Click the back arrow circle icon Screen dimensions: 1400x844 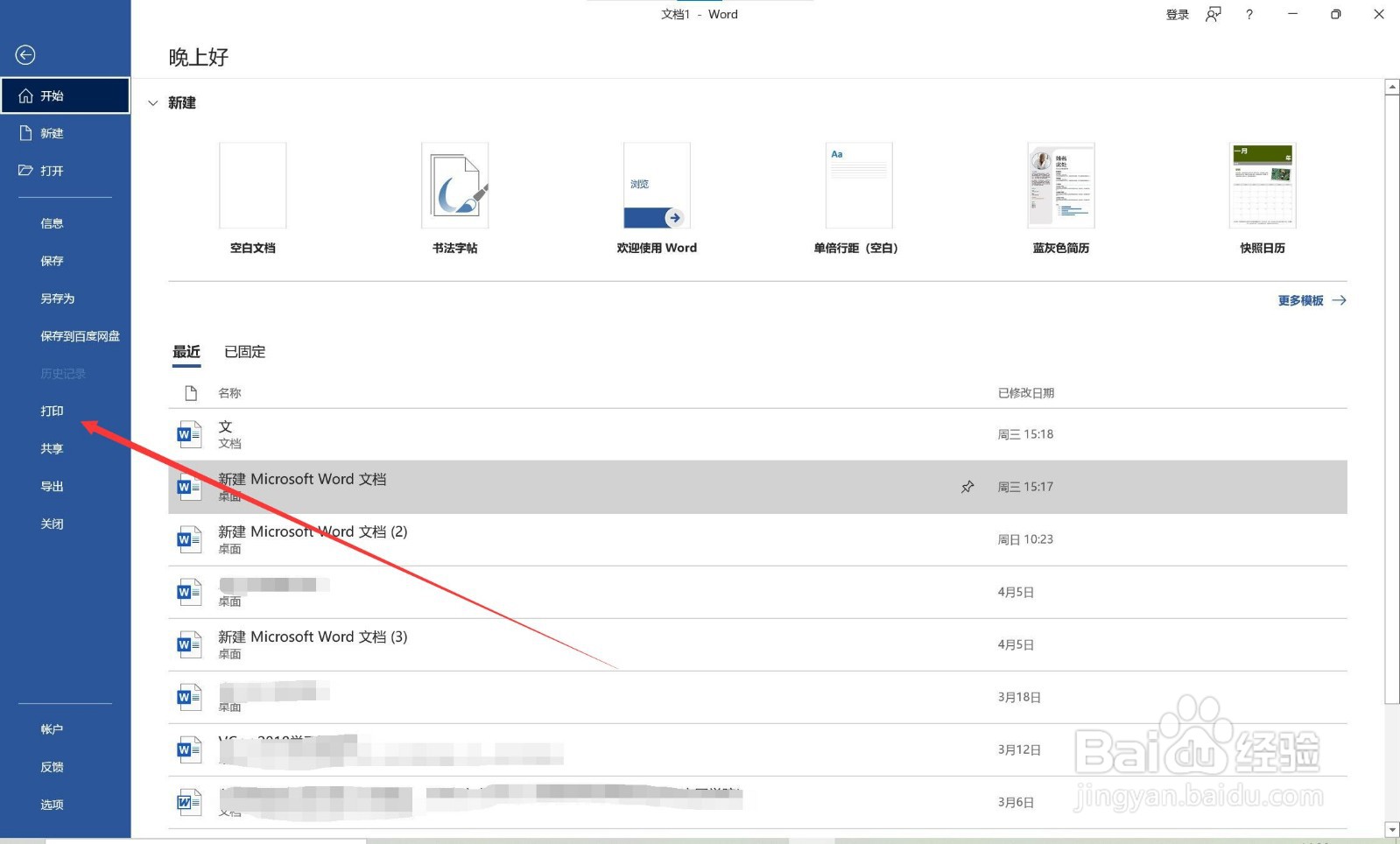[25, 55]
